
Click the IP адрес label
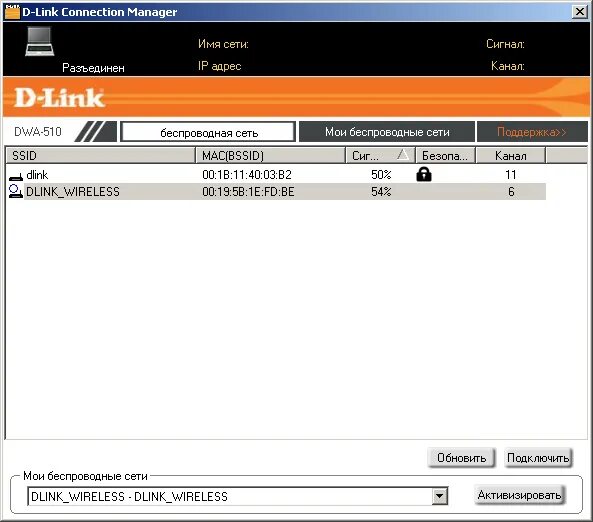point(219,66)
